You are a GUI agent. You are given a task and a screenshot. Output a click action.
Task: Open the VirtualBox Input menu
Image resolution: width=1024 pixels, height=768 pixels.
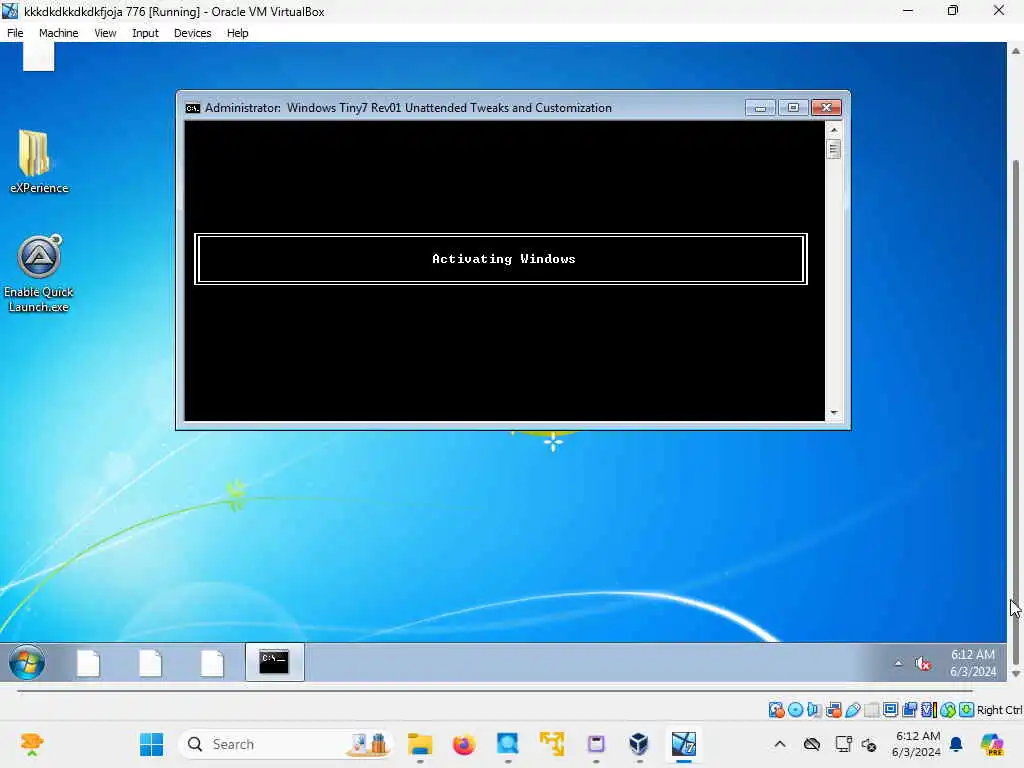(145, 33)
